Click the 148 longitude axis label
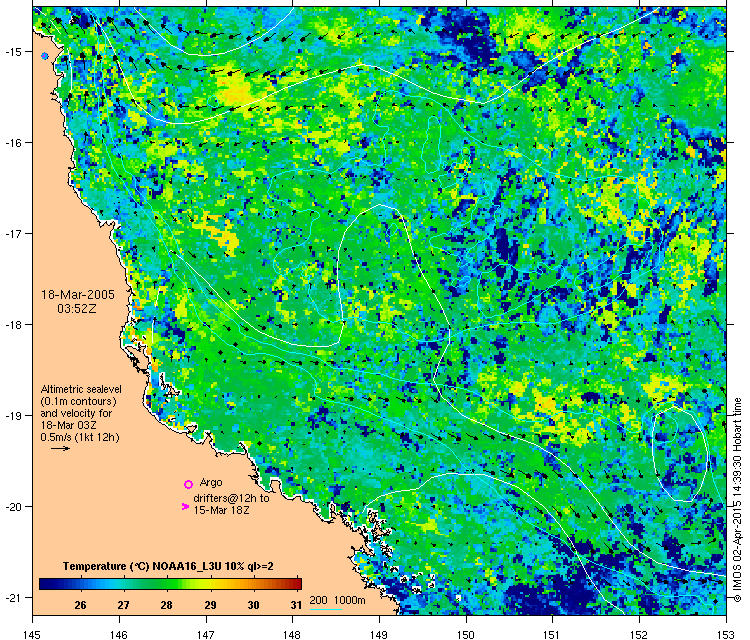 point(292,634)
